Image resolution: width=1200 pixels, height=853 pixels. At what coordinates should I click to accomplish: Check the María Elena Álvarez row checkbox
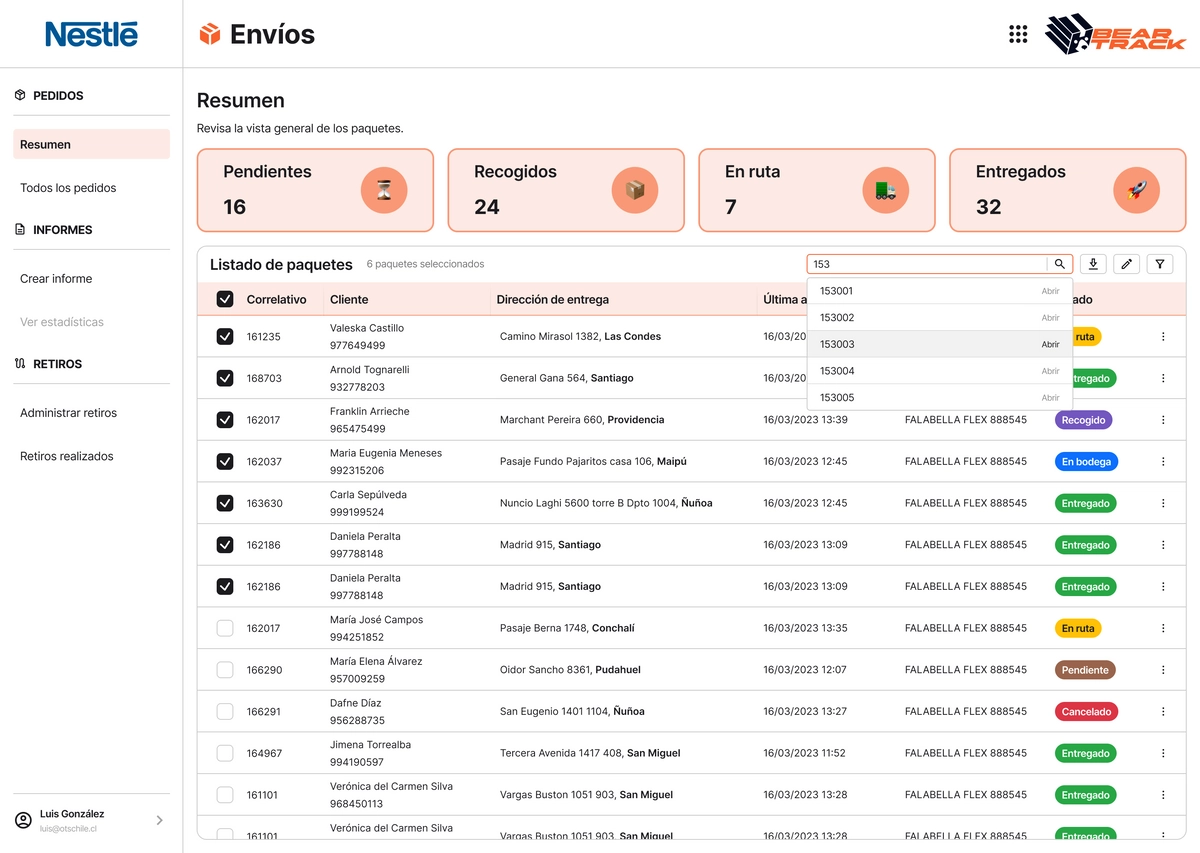coord(225,670)
